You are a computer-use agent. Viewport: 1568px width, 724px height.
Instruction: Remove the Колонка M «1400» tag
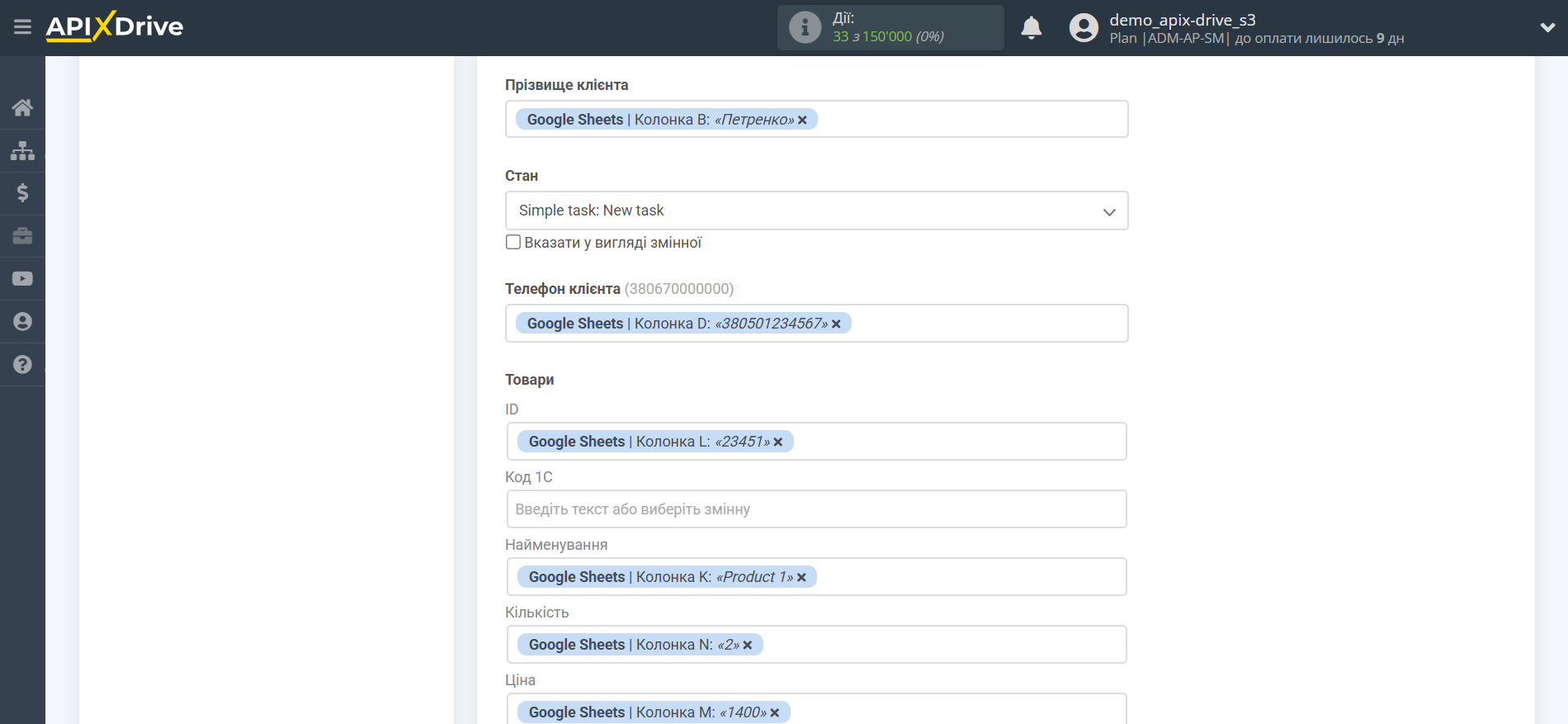pyautogui.click(x=774, y=712)
